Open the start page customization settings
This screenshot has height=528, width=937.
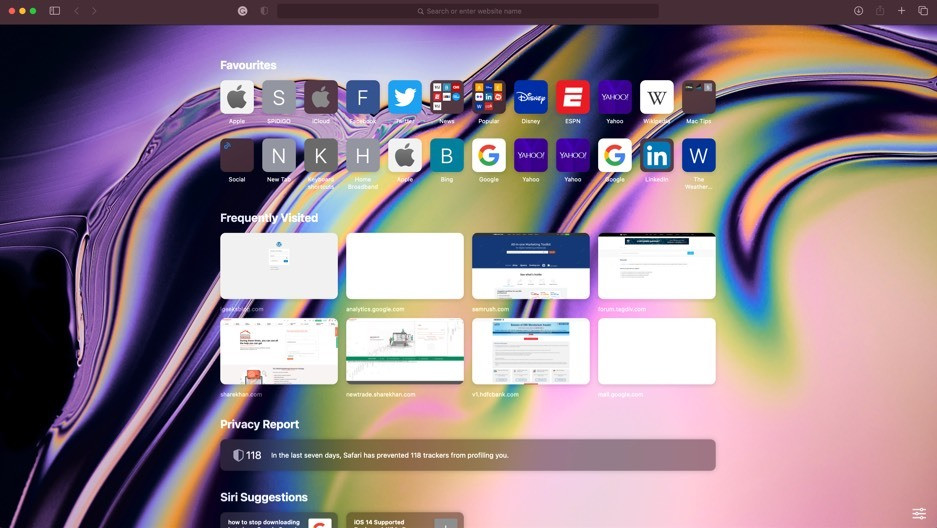[918, 513]
